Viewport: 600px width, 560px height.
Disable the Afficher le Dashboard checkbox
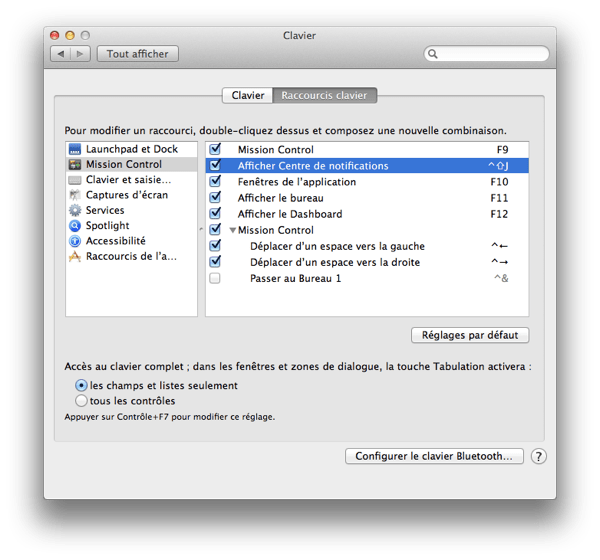click(215, 214)
